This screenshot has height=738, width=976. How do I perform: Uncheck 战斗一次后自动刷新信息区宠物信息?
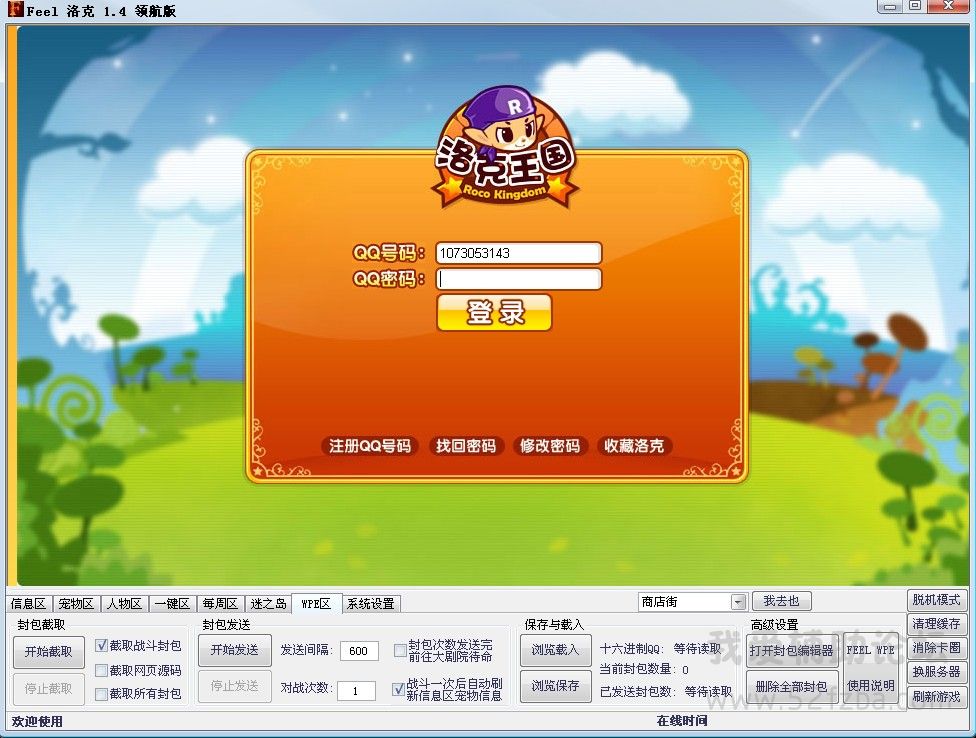(398, 689)
